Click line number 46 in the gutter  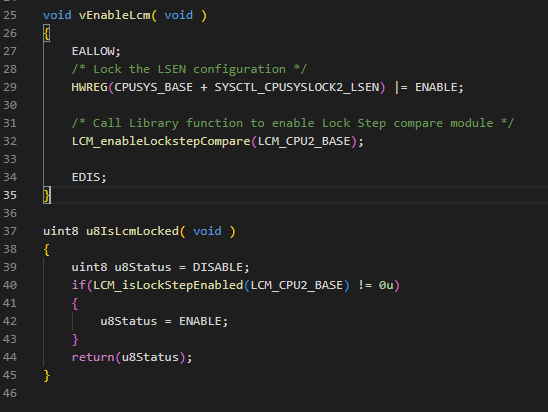[x=10, y=393]
